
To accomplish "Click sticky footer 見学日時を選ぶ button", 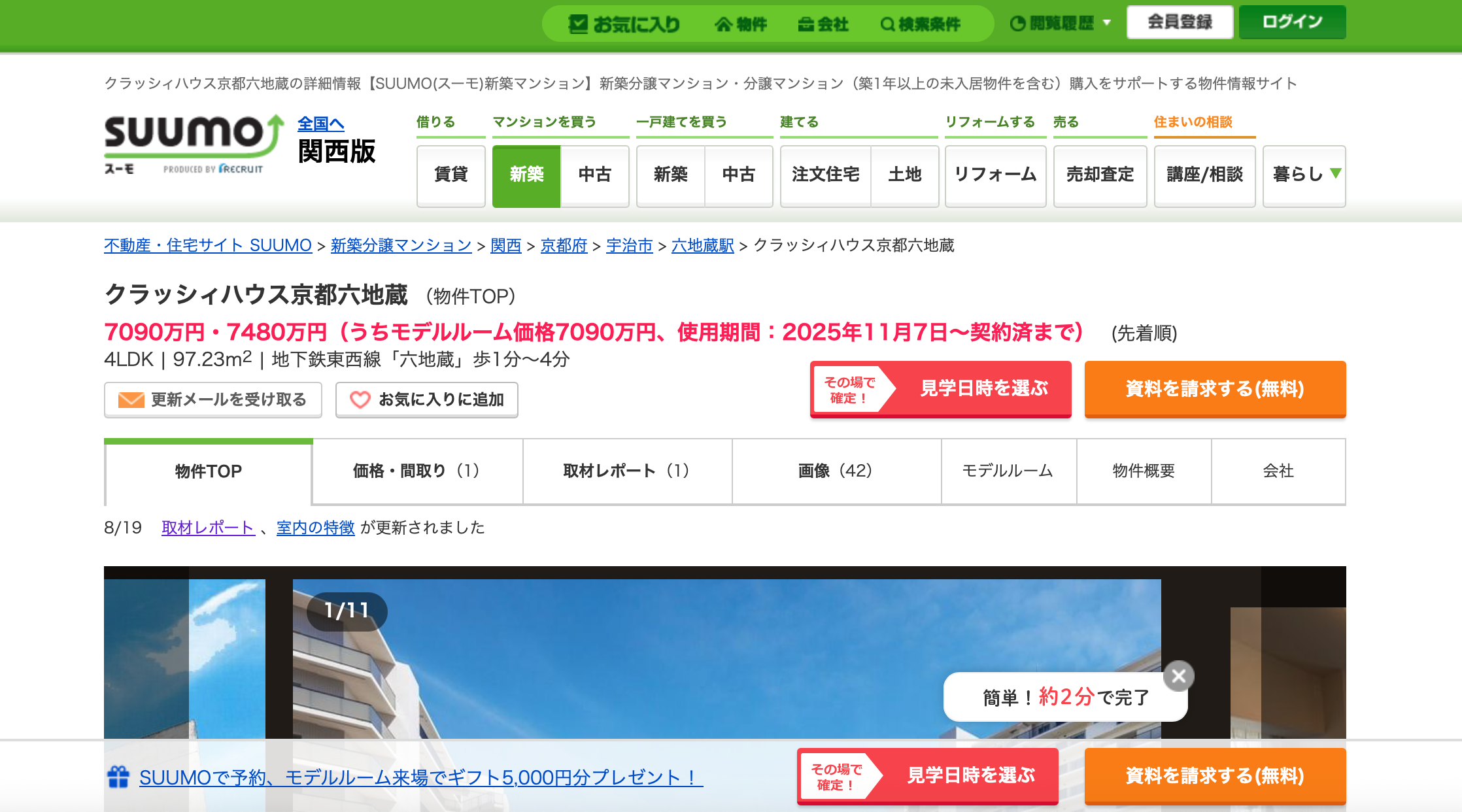I will click(x=928, y=776).
